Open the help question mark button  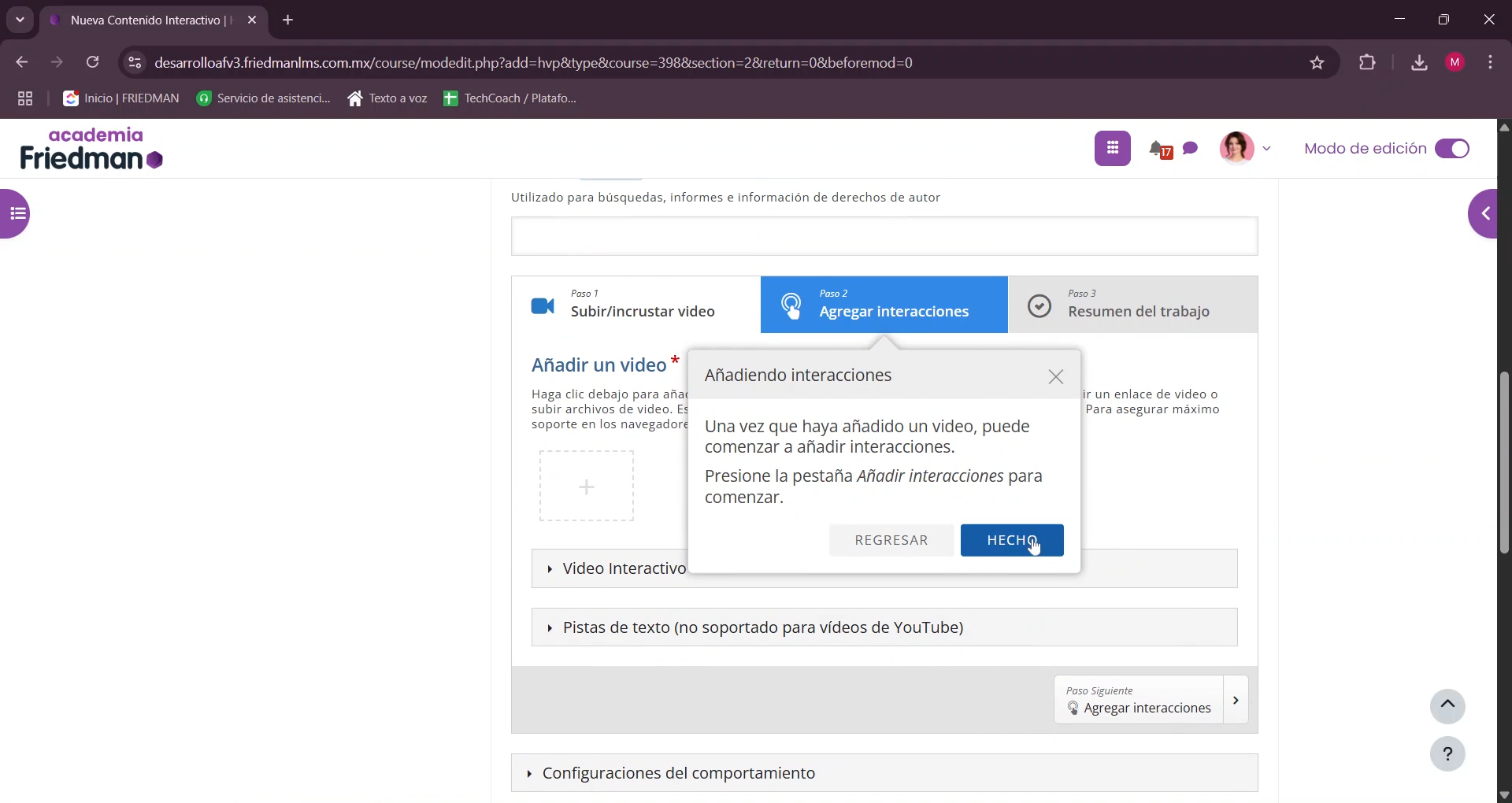(x=1447, y=754)
